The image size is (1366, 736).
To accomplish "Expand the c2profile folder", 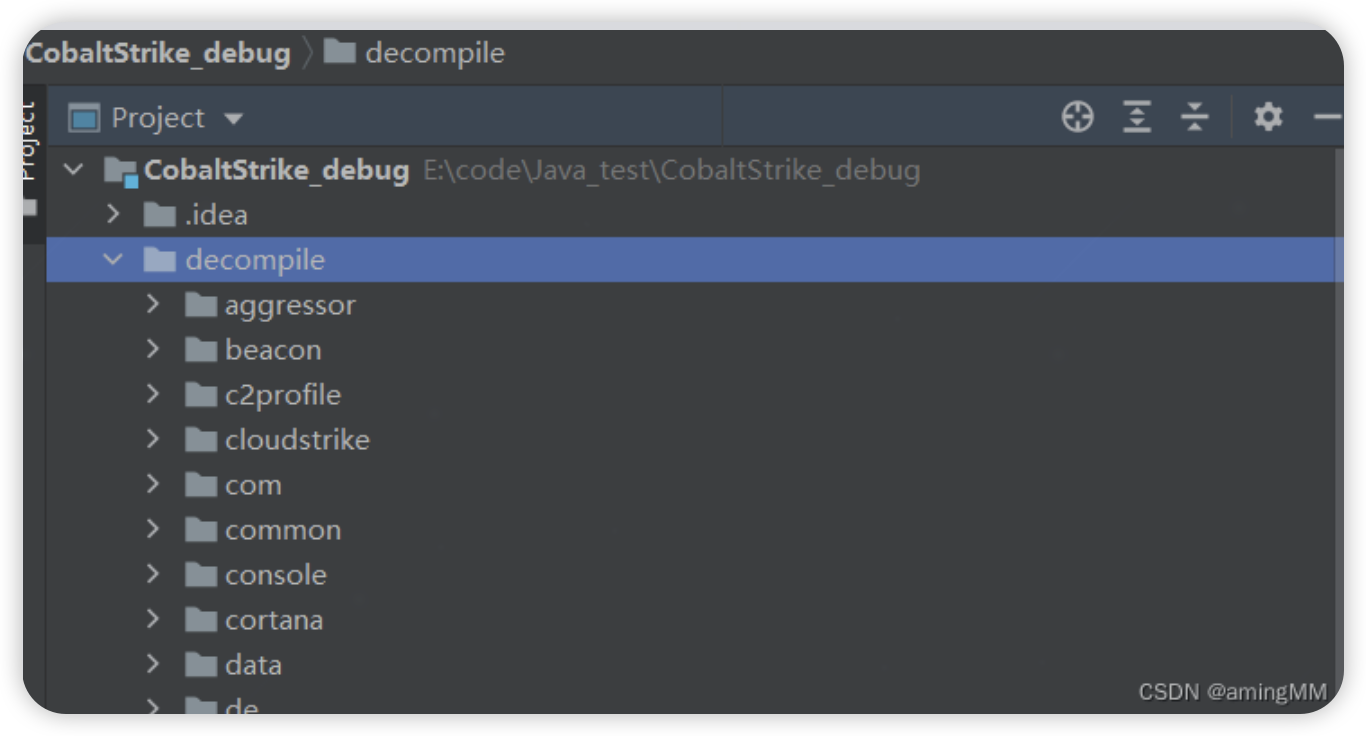I will coord(153,394).
